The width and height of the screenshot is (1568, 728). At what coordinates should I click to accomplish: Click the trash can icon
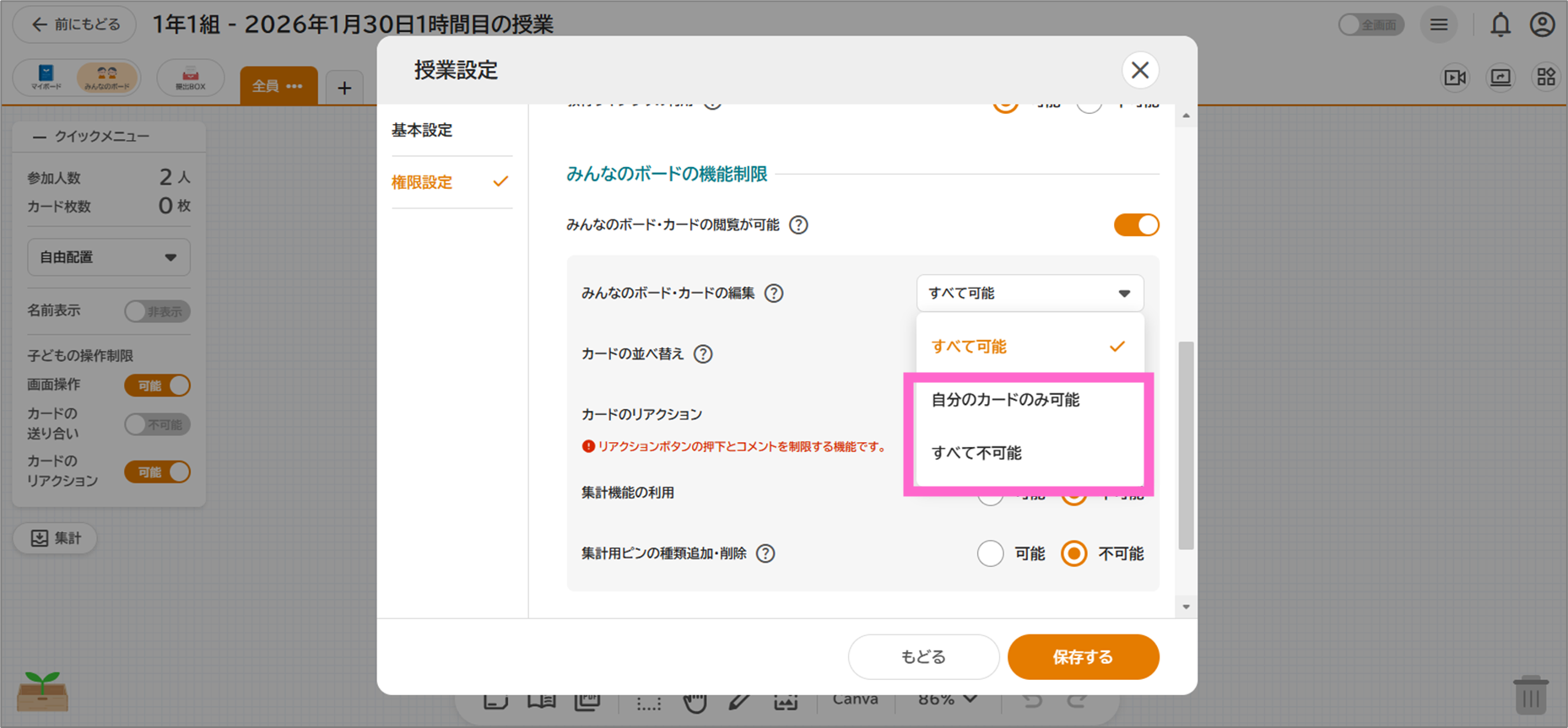[x=1530, y=695]
